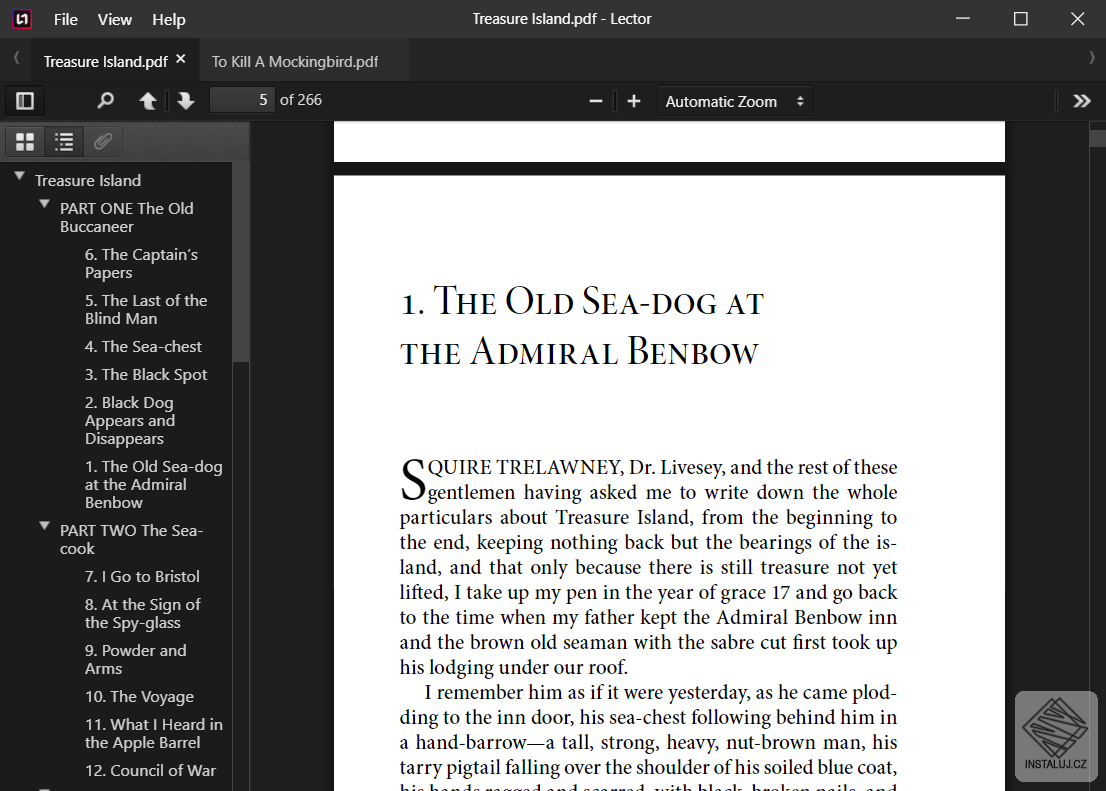Zoom in with the plus button
The image size is (1106, 791).
633,102
